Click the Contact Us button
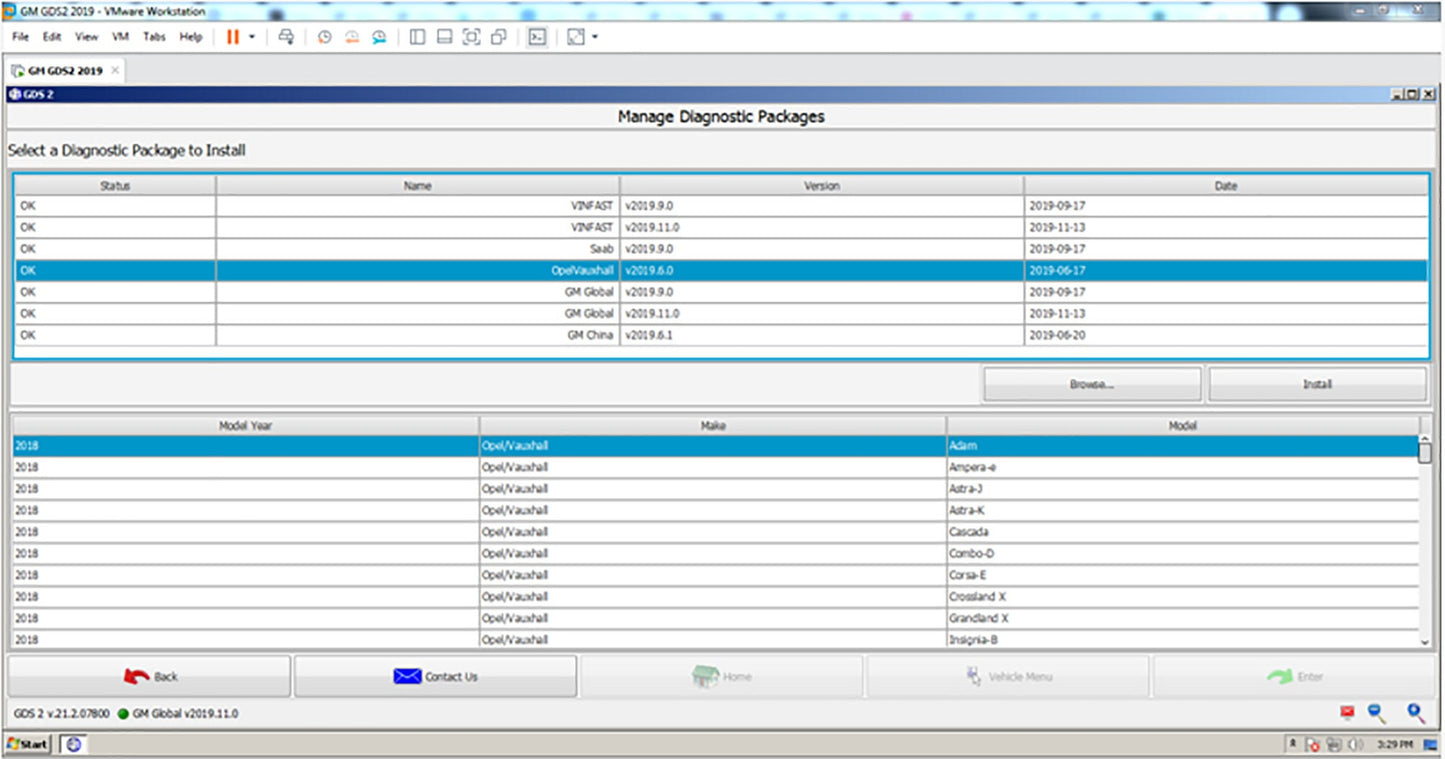The height and width of the screenshot is (759, 1445). click(x=435, y=677)
